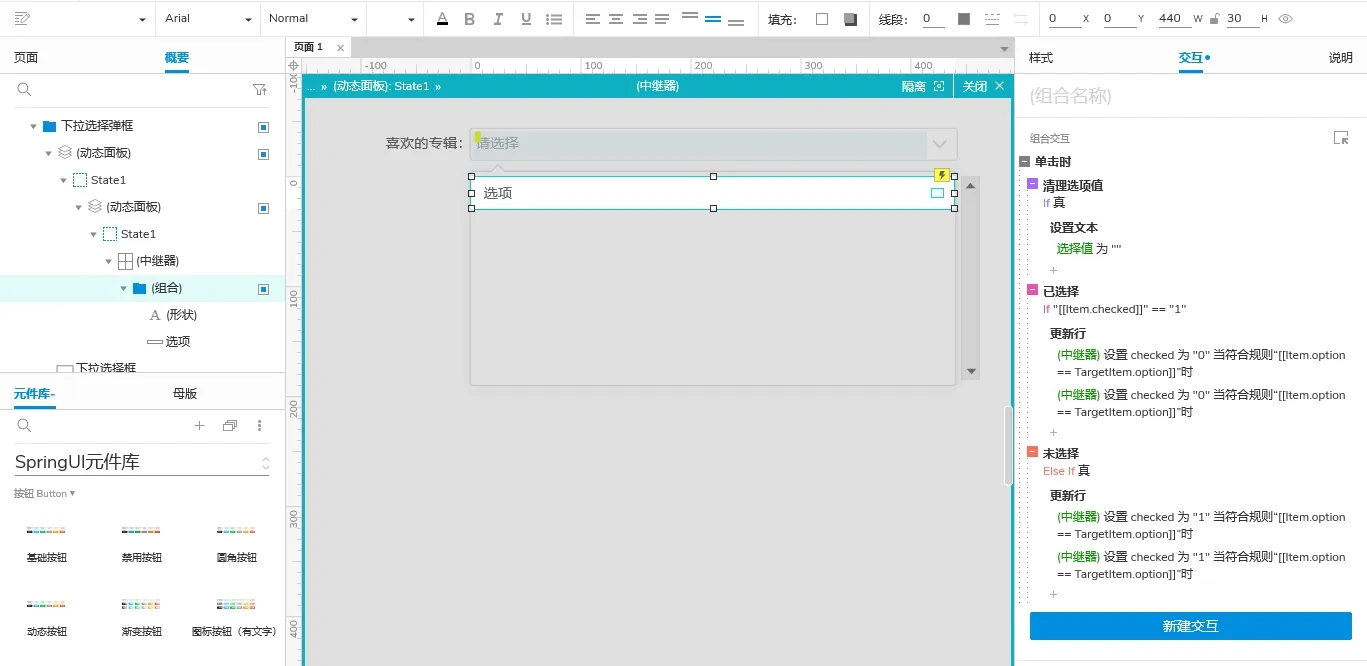Viewport: 1367px width, 666px height.
Task: Collapse the 单击时 event section
Action: (x=1024, y=162)
